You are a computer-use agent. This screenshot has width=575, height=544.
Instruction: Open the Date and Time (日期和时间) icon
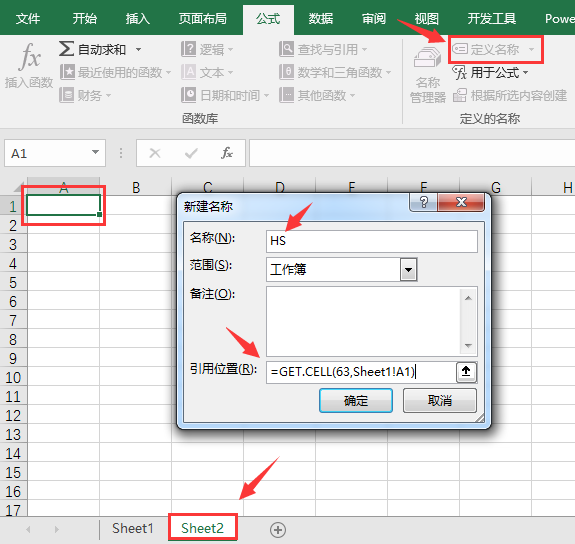tap(188, 95)
